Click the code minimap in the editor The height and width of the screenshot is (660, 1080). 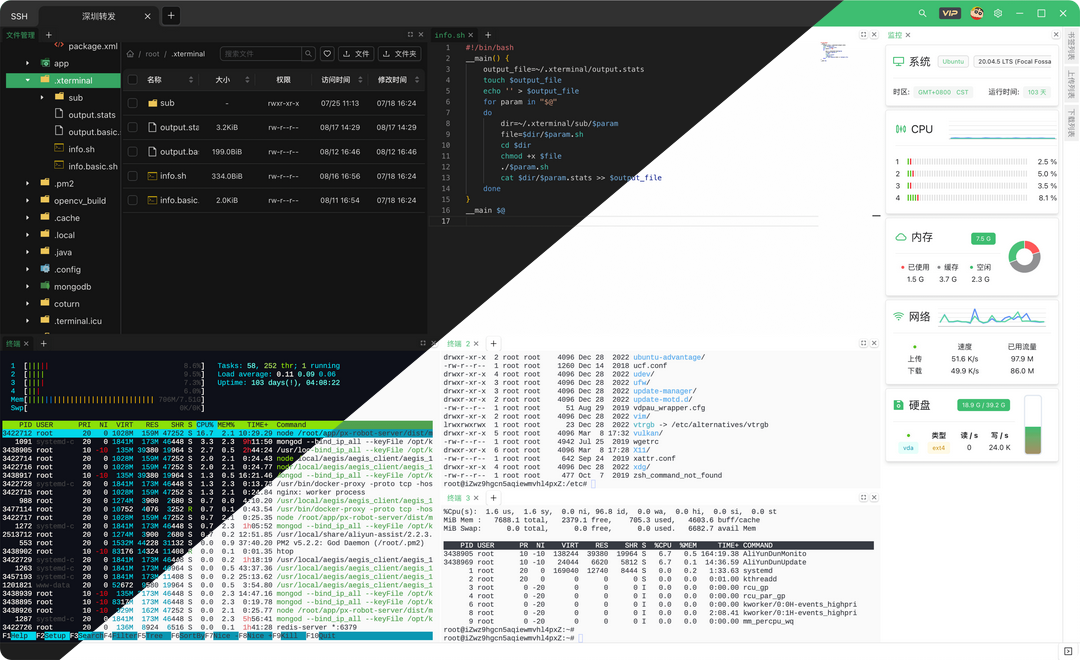coord(833,52)
